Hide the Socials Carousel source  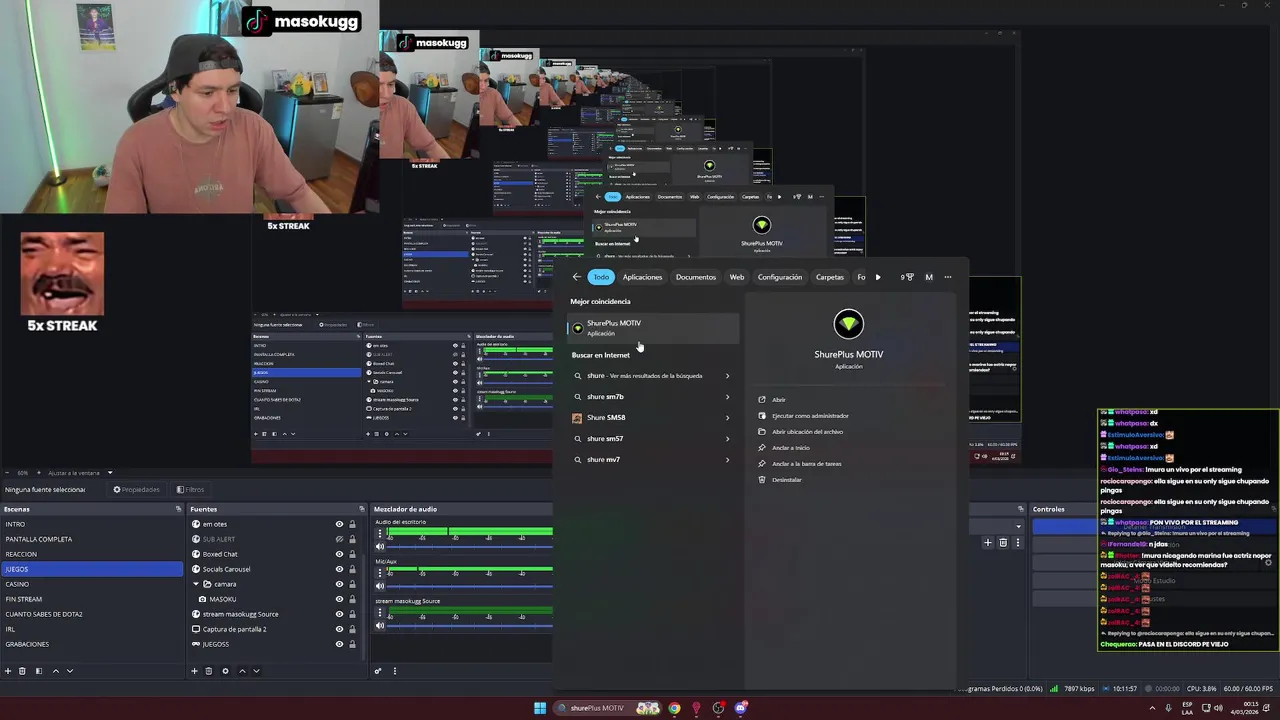(x=339, y=569)
